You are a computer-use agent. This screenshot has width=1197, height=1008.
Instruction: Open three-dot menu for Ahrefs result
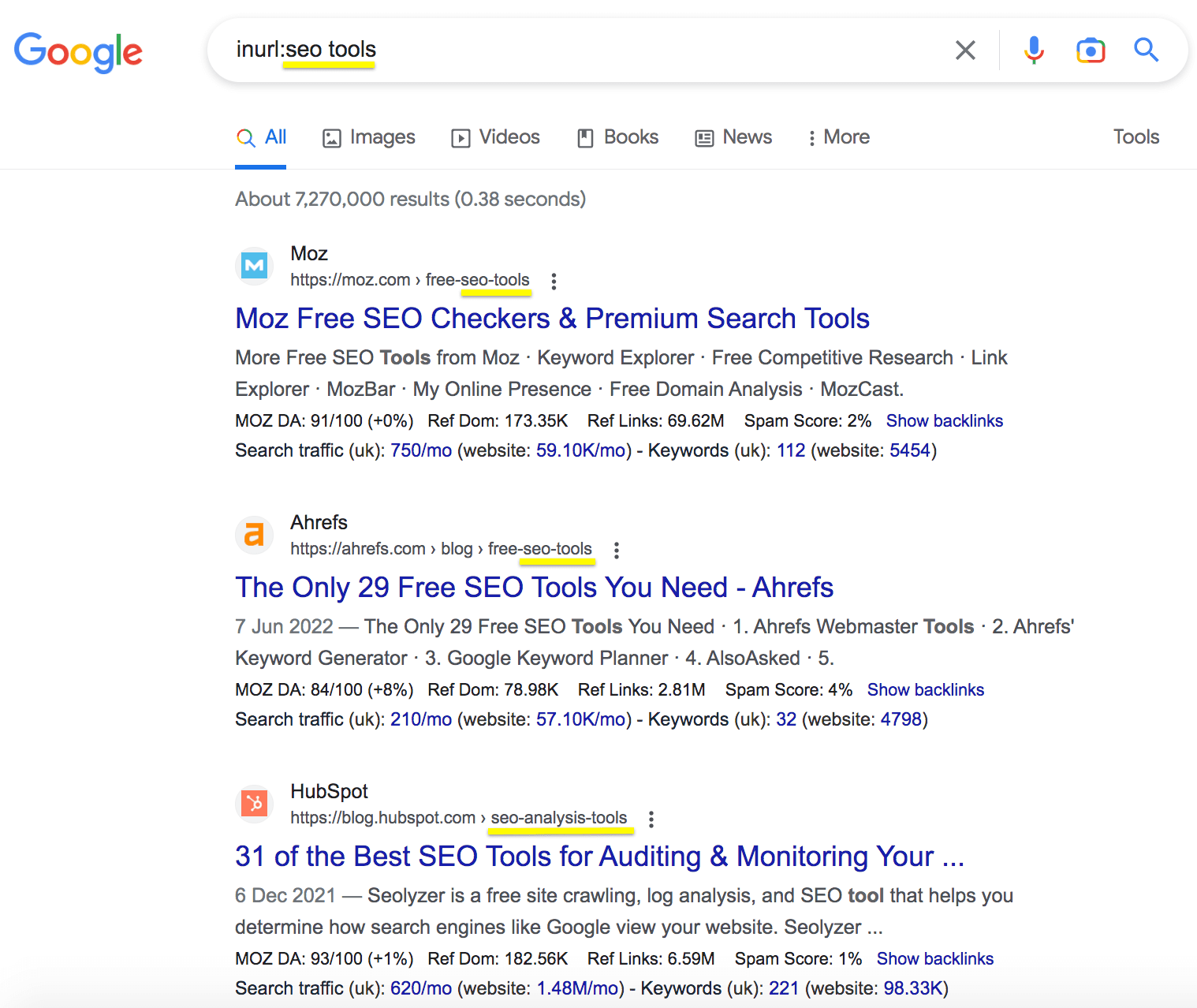(617, 550)
